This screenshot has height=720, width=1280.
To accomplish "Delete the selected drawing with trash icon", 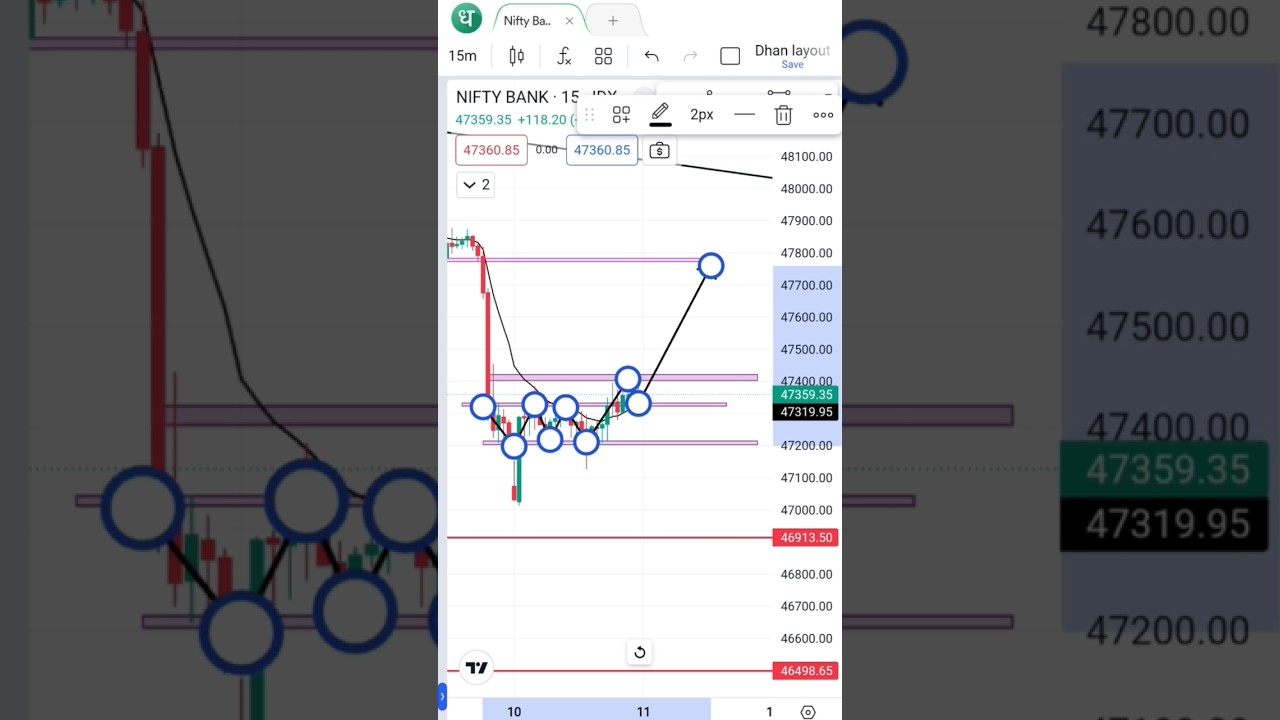I will [x=783, y=115].
